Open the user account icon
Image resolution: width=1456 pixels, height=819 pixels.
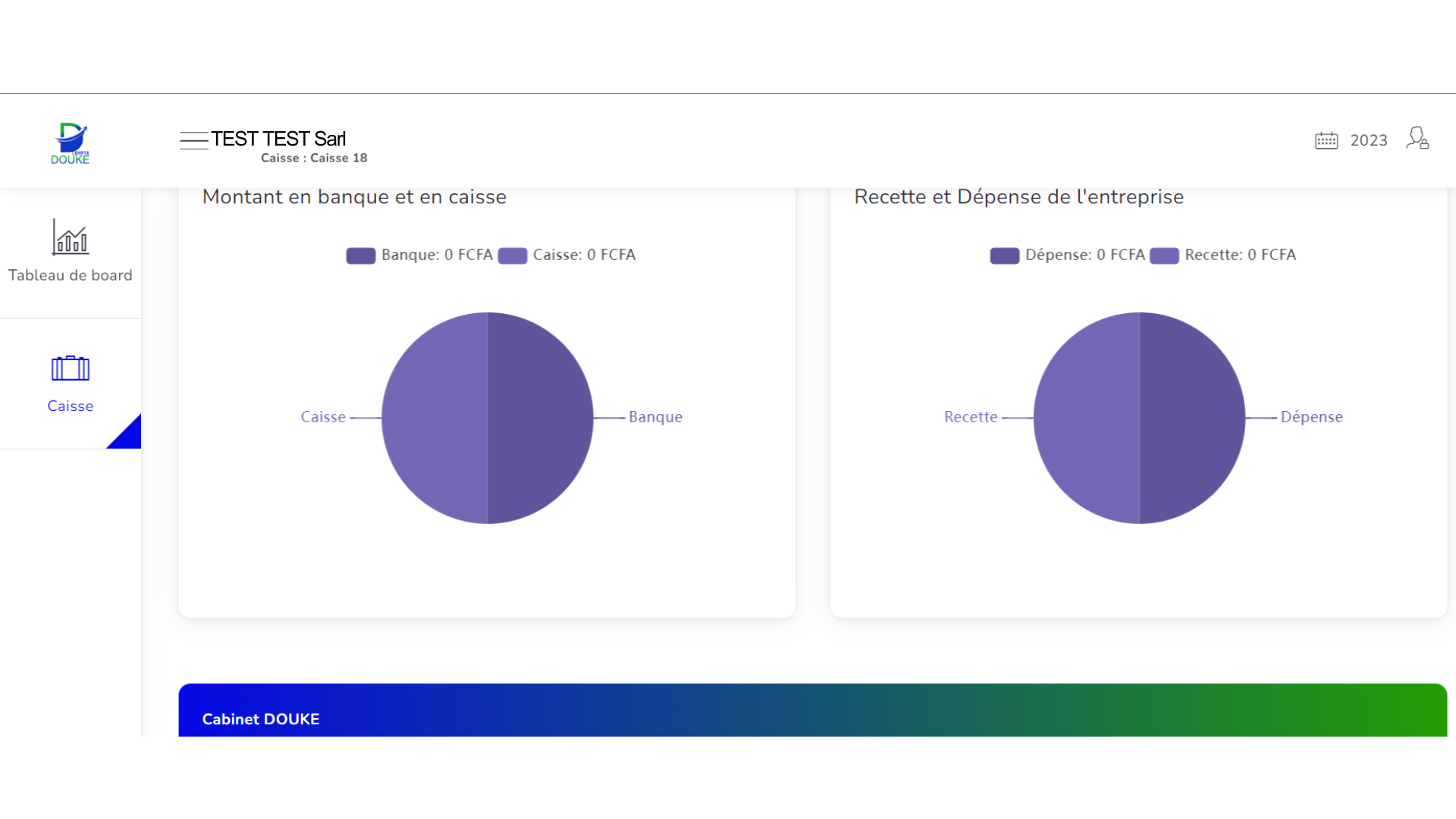pos(1417,138)
